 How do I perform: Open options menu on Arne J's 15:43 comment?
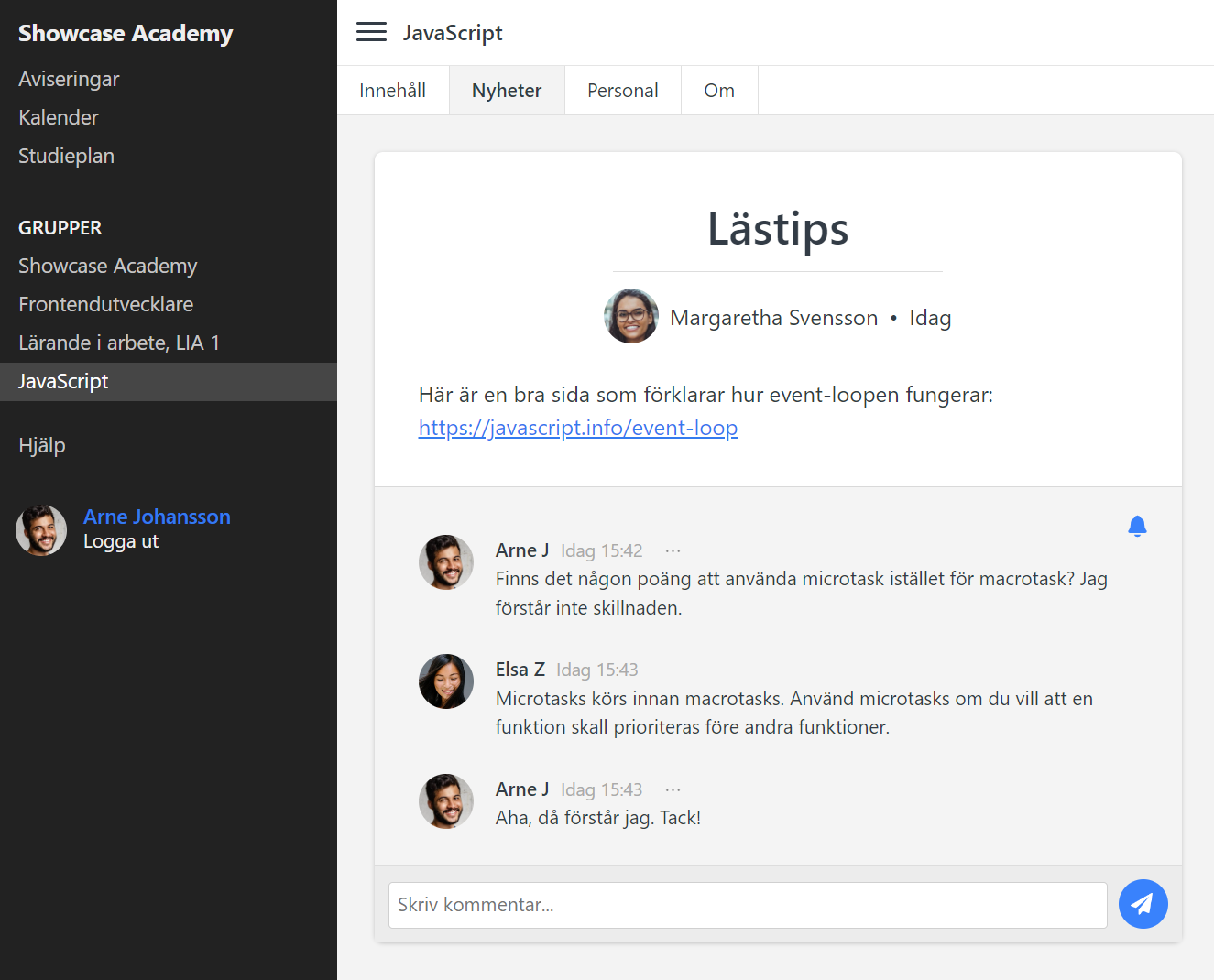(x=673, y=788)
